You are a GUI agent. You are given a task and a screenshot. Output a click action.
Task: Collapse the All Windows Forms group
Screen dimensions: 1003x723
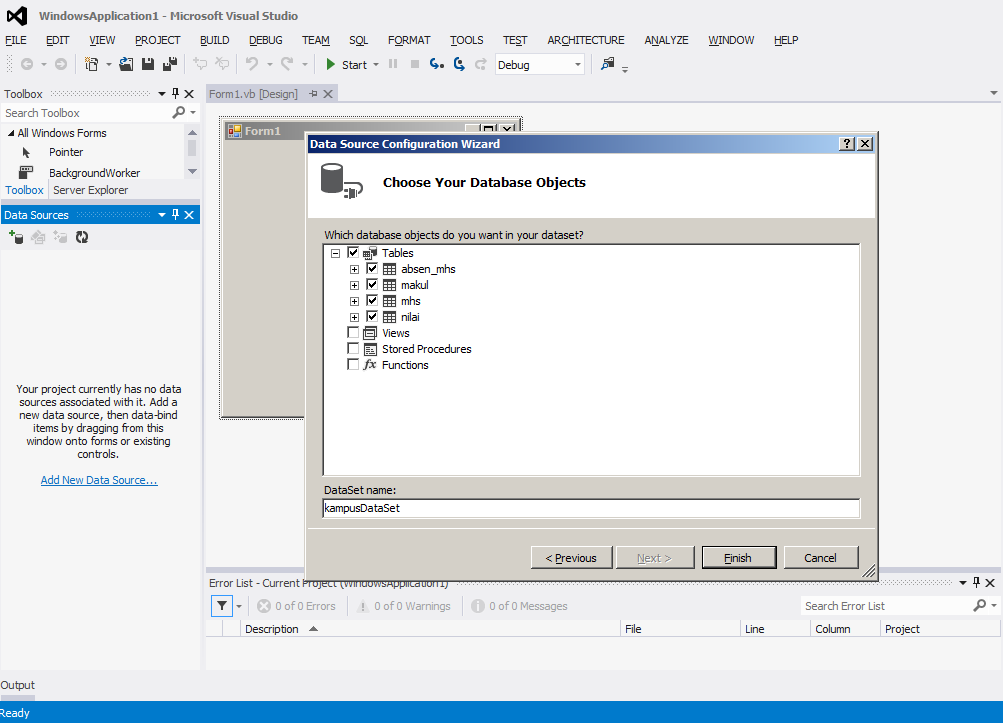pos(11,133)
